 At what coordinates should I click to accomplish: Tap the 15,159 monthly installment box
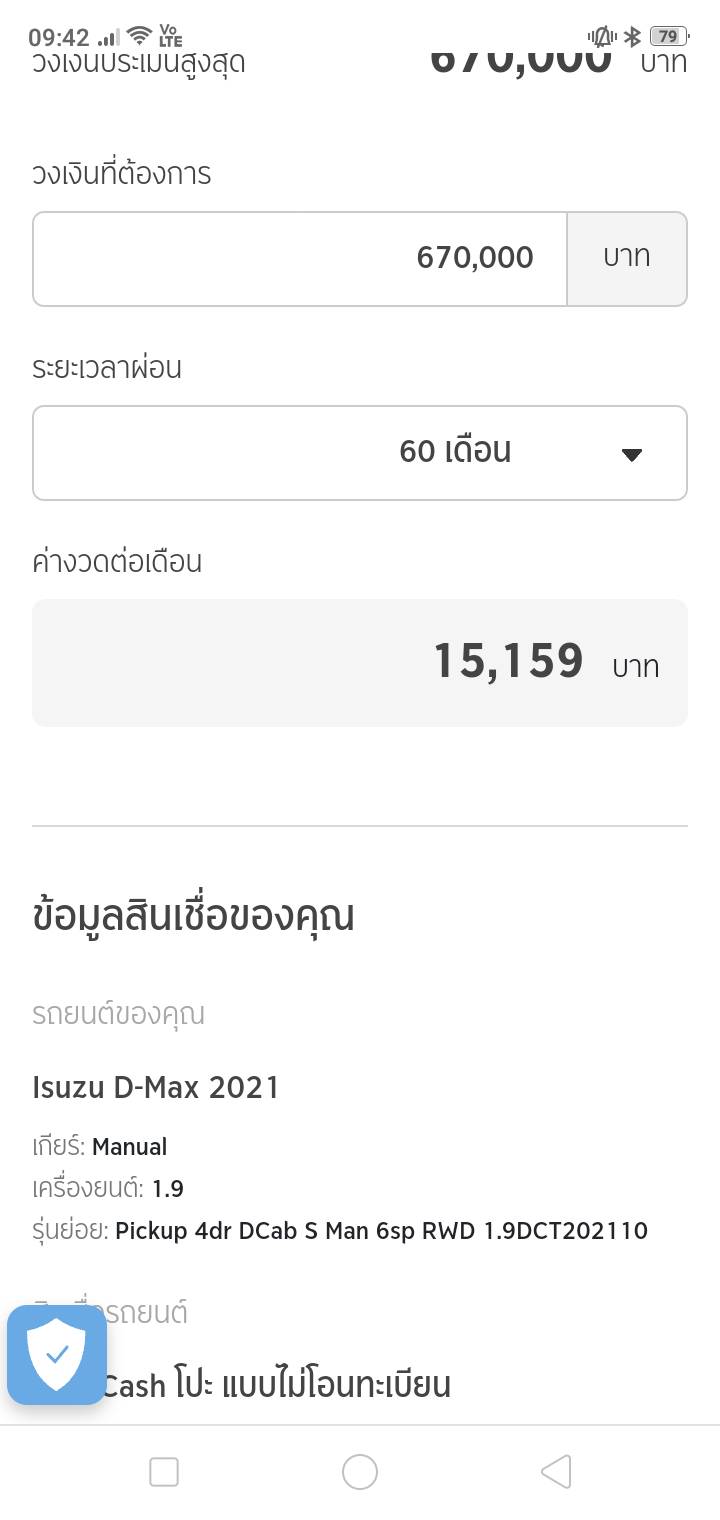pos(360,662)
